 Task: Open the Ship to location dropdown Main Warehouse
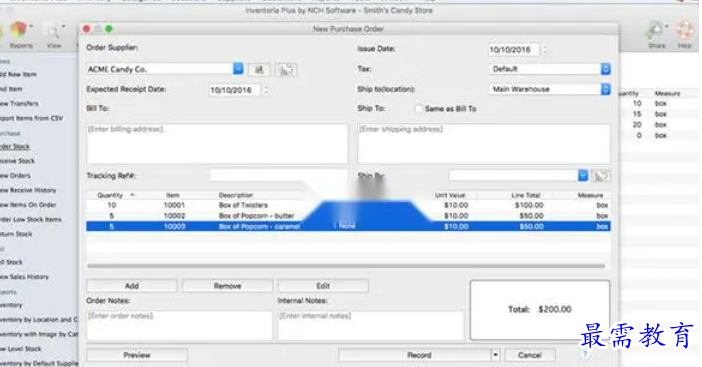click(605, 89)
